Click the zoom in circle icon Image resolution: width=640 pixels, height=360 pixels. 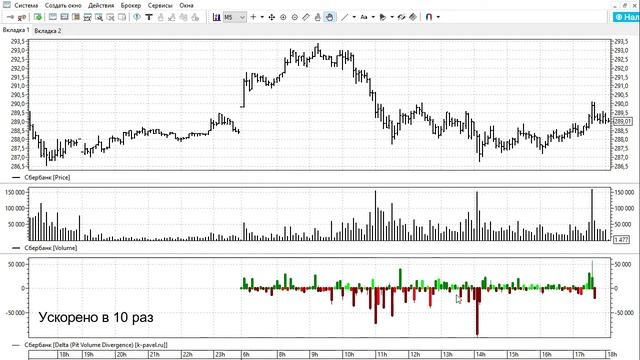[x=283, y=17]
